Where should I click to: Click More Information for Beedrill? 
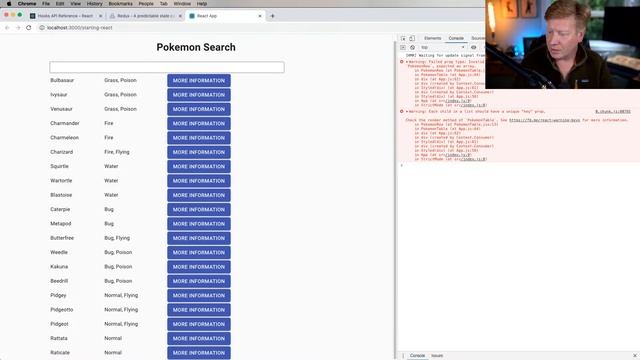coord(199,281)
